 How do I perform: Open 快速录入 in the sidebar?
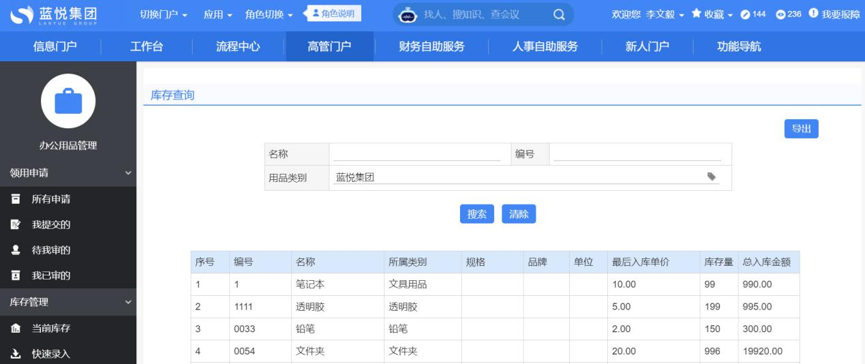(x=51, y=354)
